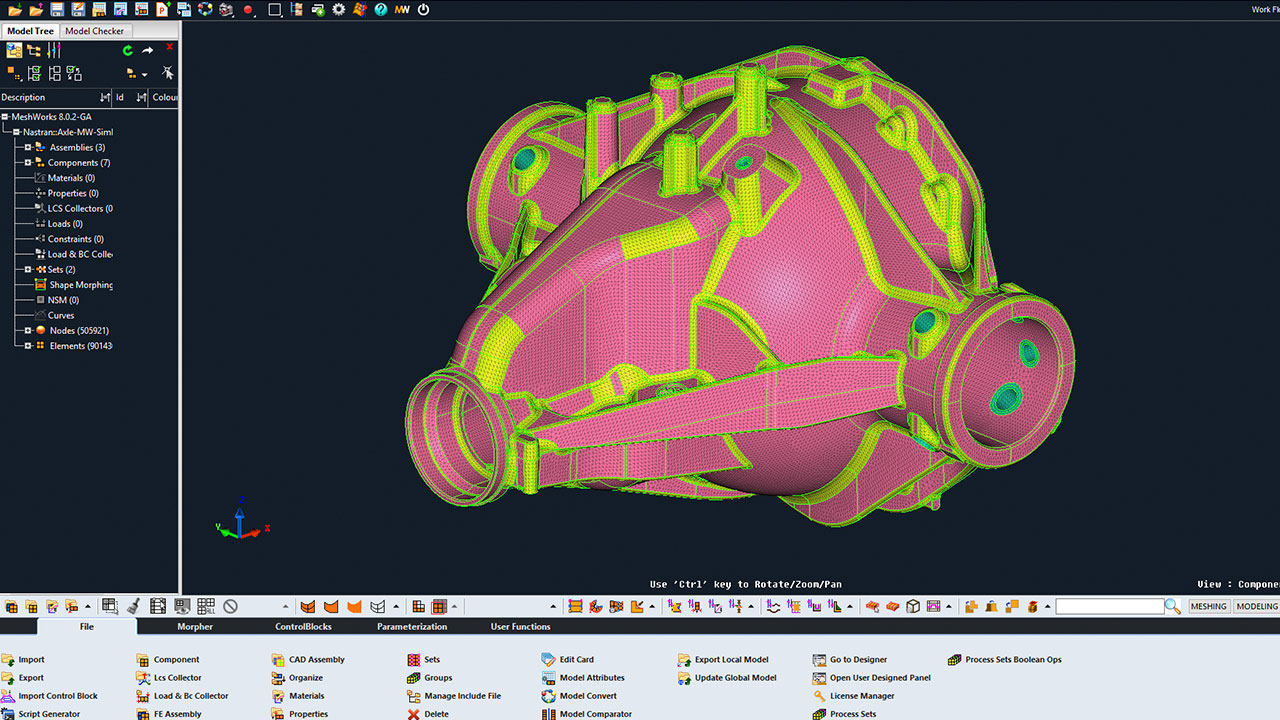Click the License Manager command
Image resolution: width=1280 pixels, height=720 pixels.
coord(861,696)
